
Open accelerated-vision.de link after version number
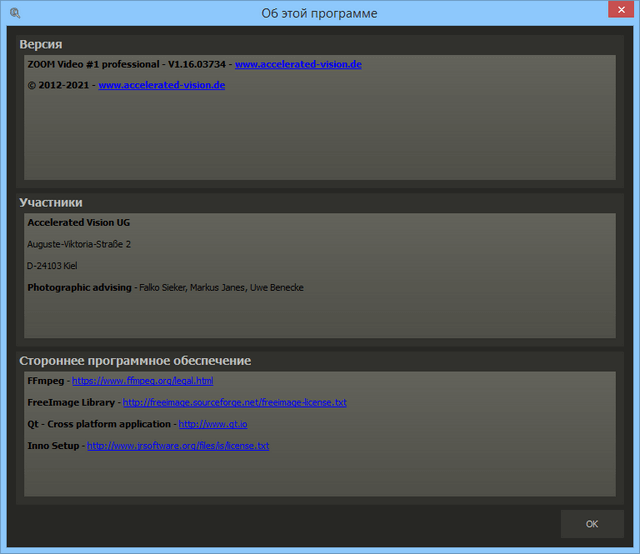click(x=298, y=65)
